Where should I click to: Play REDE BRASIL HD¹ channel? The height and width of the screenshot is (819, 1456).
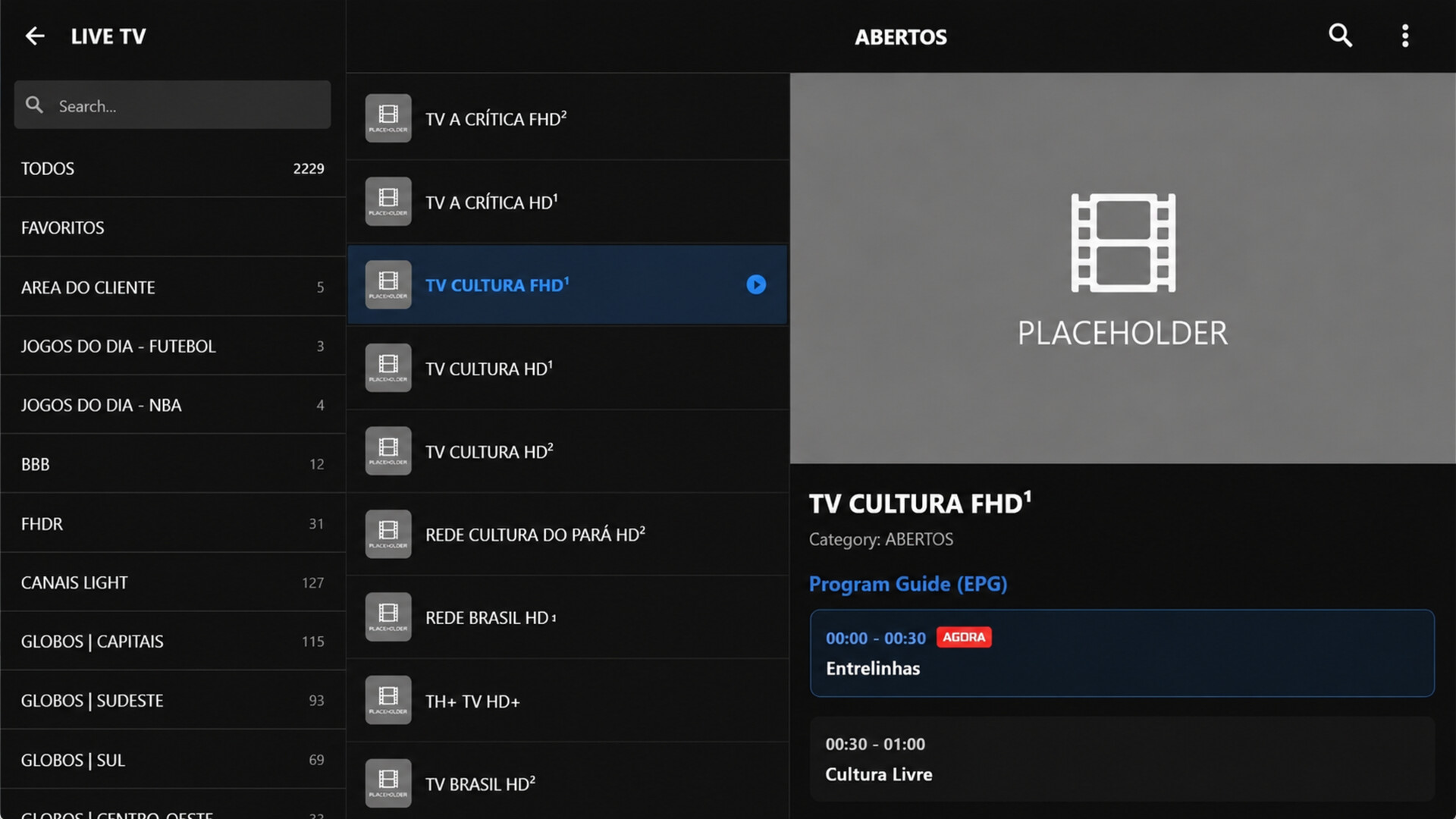[567, 617]
